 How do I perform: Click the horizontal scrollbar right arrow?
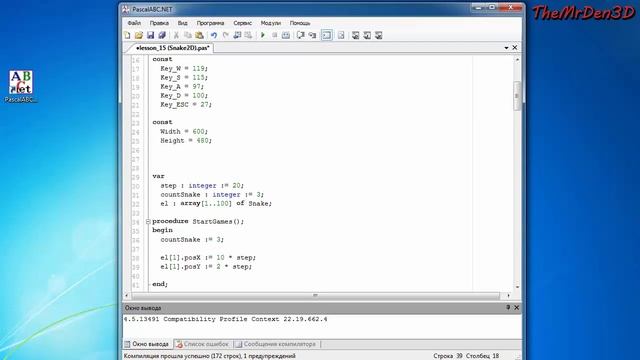coord(508,295)
